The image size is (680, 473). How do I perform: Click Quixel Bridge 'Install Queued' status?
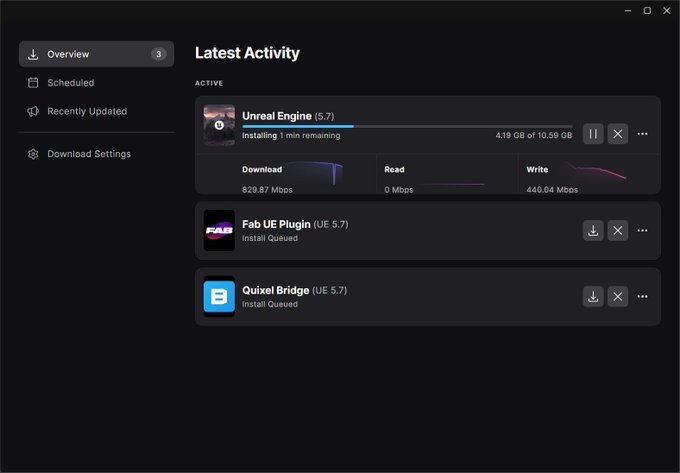270,304
